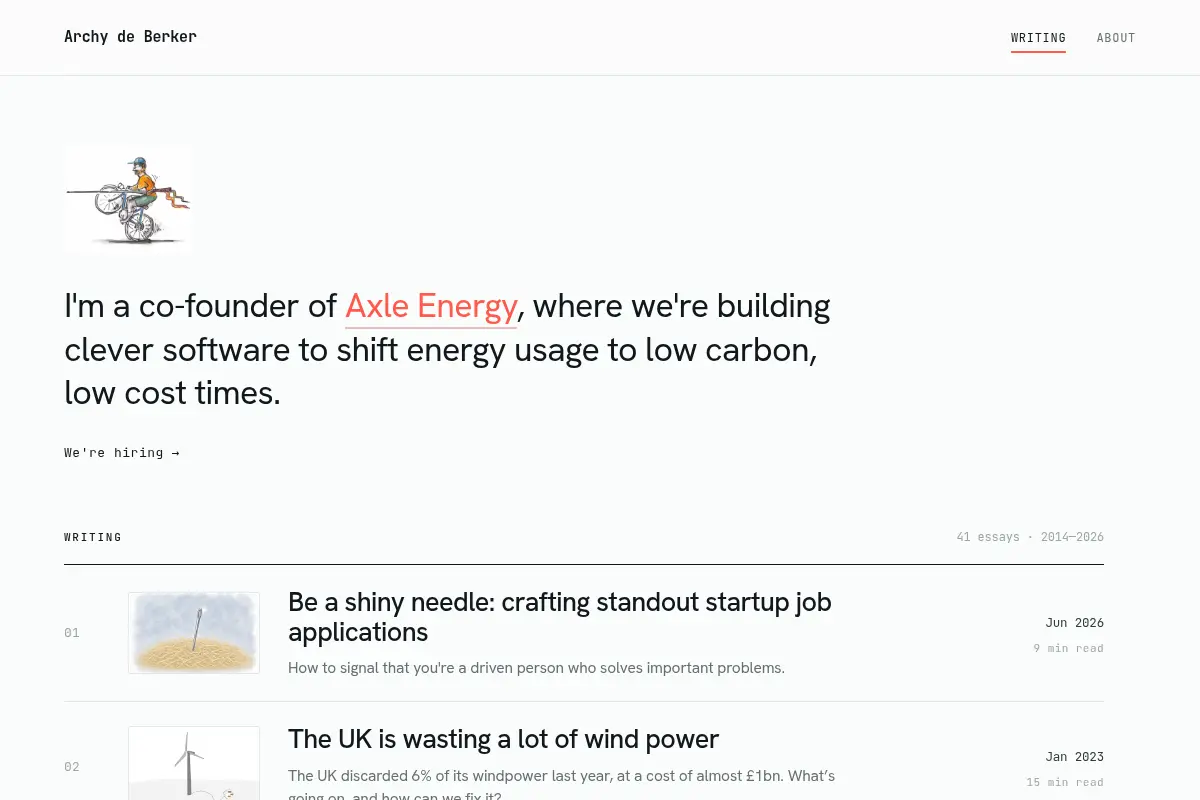Viewport: 1200px width, 800px height.
Task: Click the 41 essays count text
Action: pyautogui.click(x=988, y=537)
